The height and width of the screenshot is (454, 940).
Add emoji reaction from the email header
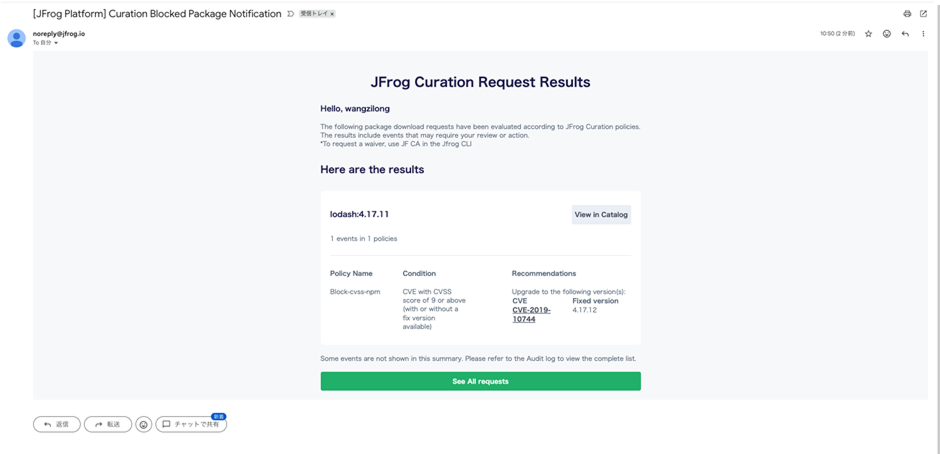tap(887, 34)
